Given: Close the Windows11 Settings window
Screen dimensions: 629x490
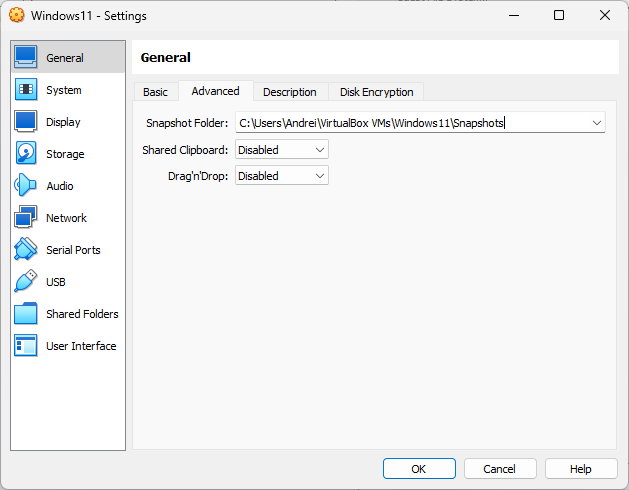Looking at the screenshot, I should (x=605, y=15).
